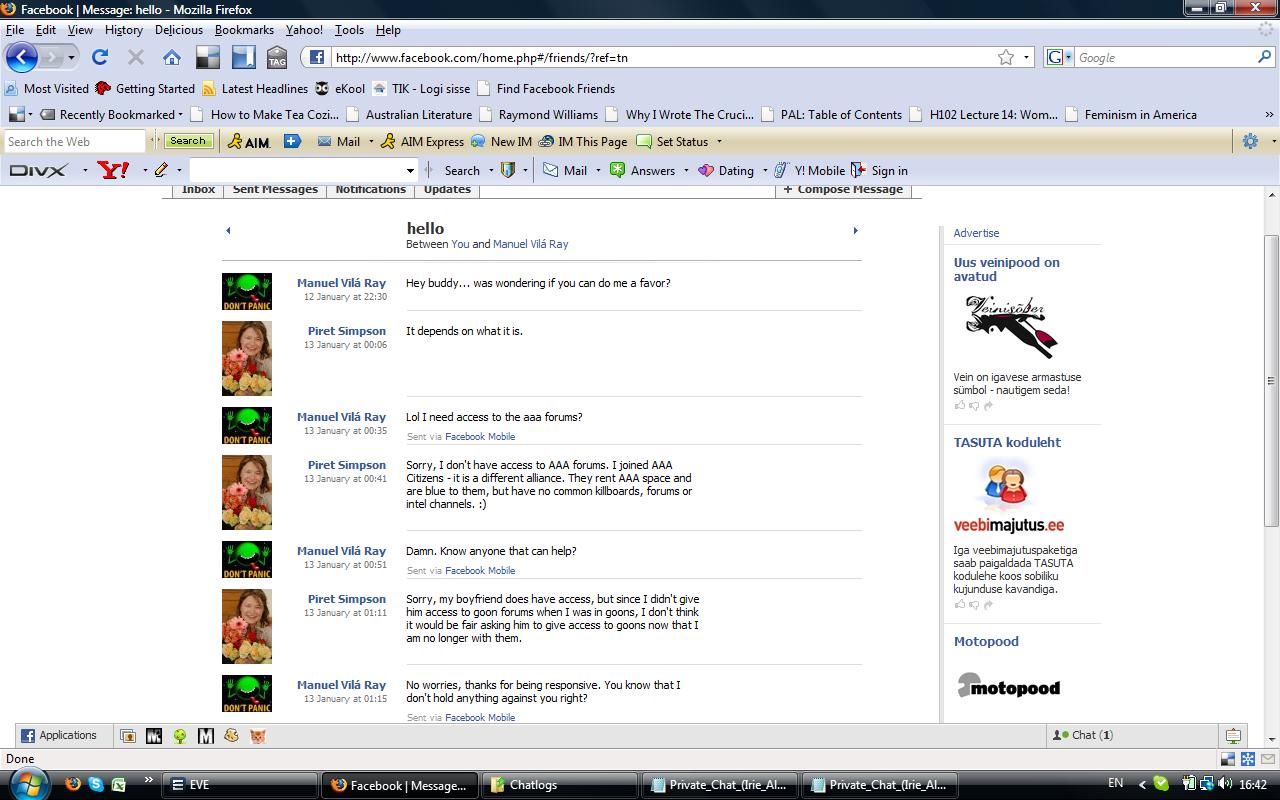Click the IM This Page toolbar item
The image size is (1280, 800).
click(583, 142)
